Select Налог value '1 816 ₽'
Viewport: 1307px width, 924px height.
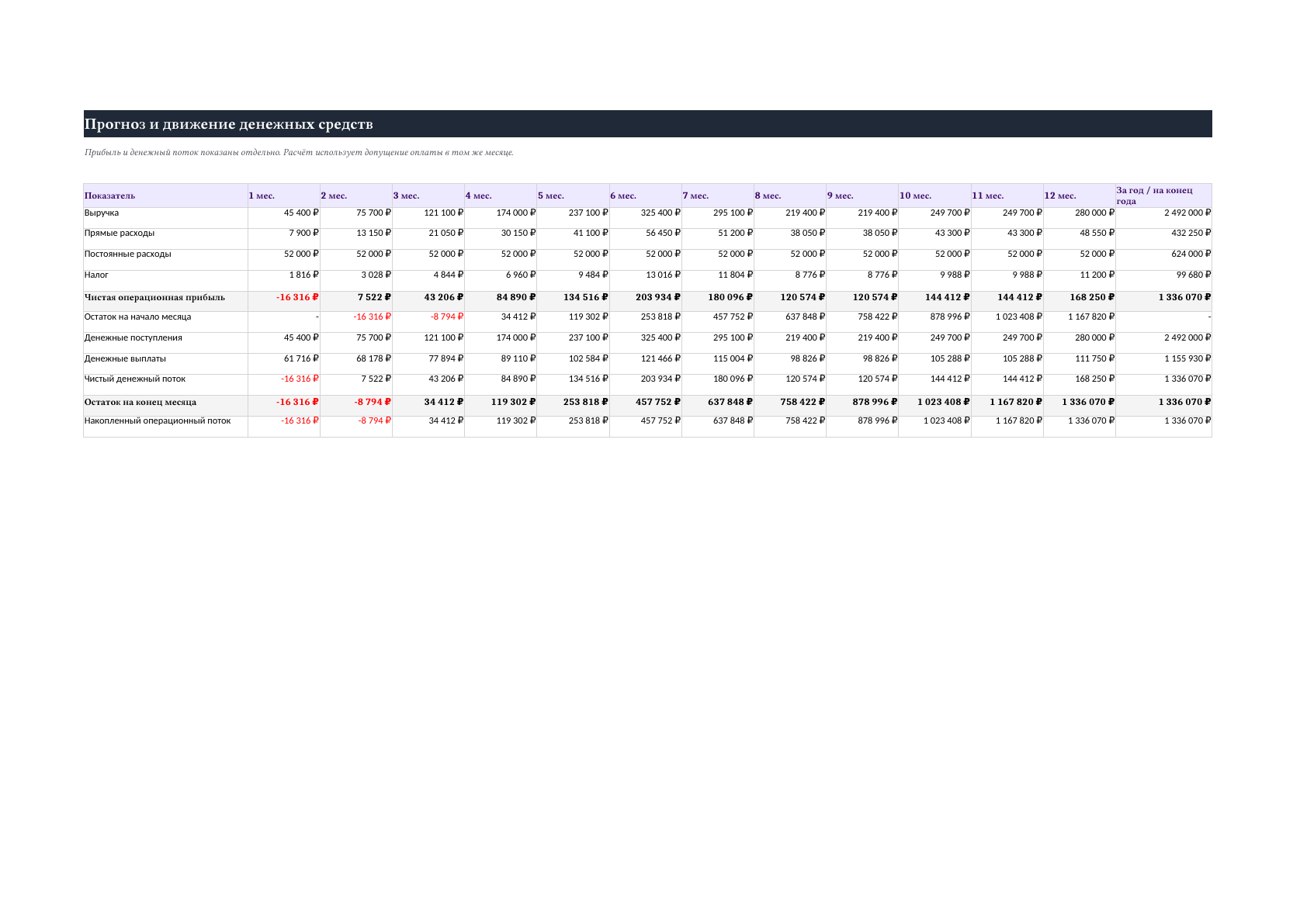click(x=303, y=275)
